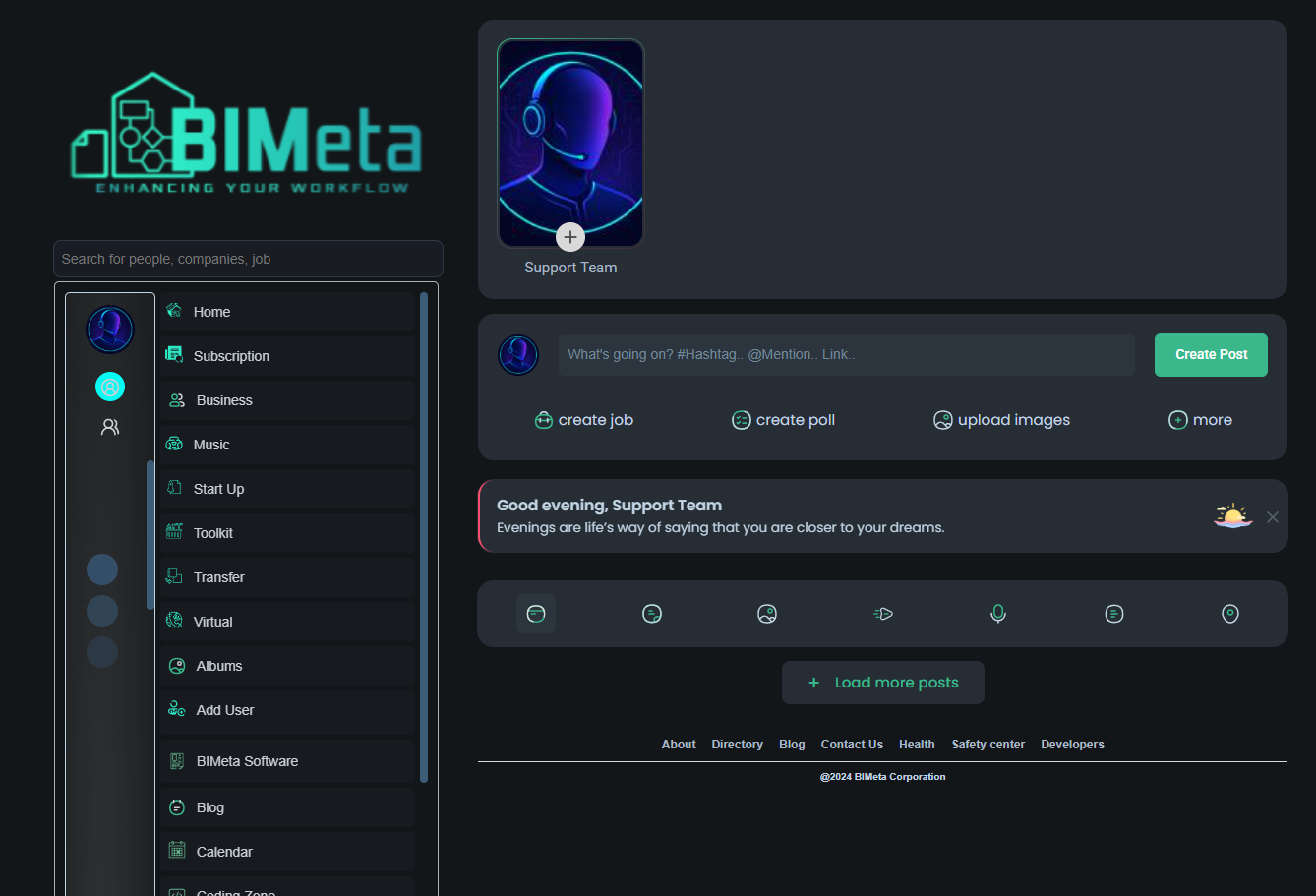The image size is (1316, 896).
Task: Click the create poll option
Action: (783, 420)
